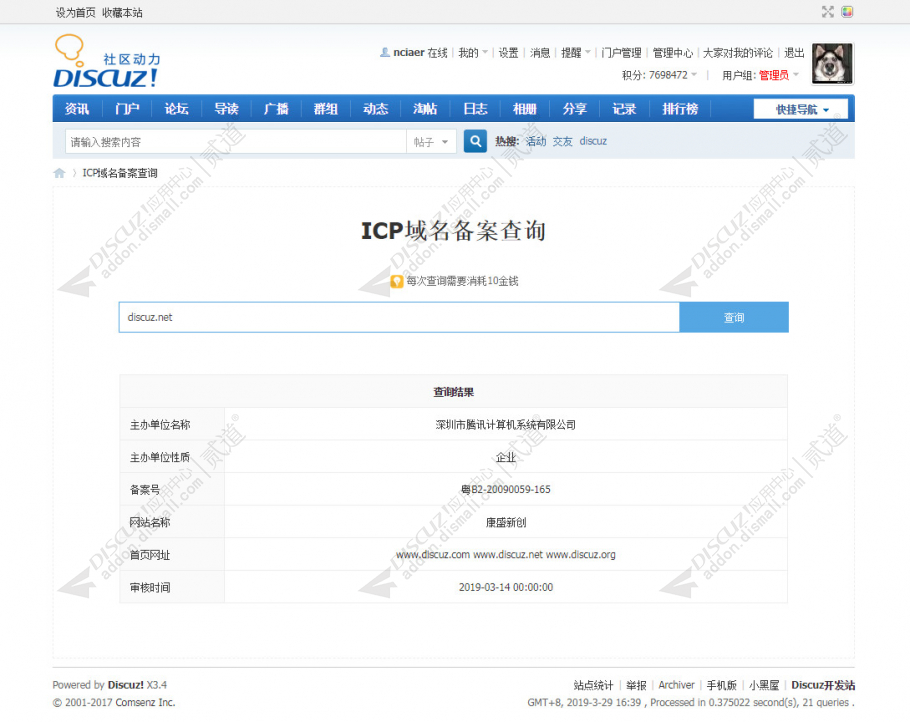Image resolution: width=910 pixels, height=722 pixels.
Task: Open the 设置 link
Action: point(508,53)
